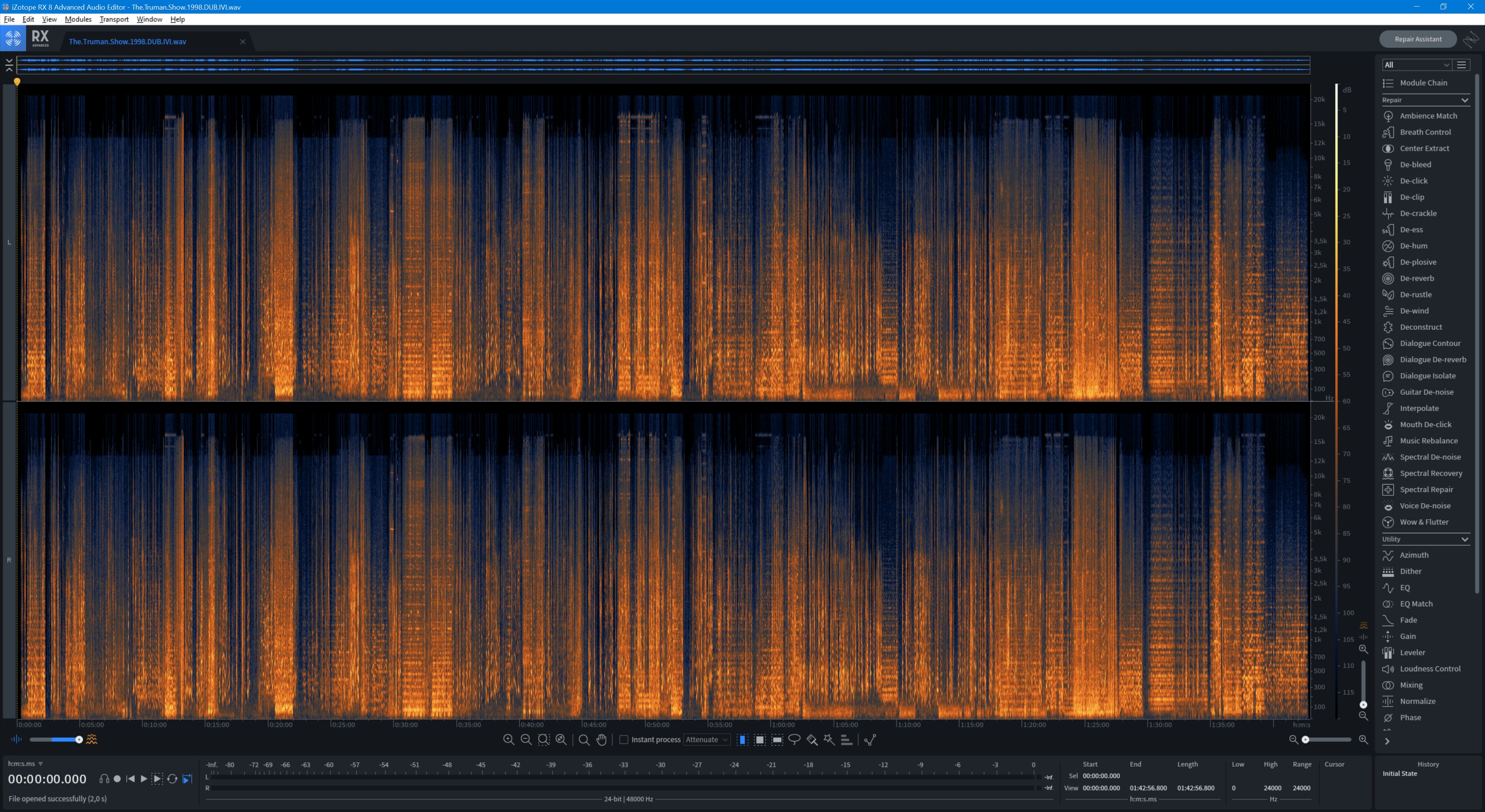
Task: Open the Help menu
Action: tap(178, 19)
